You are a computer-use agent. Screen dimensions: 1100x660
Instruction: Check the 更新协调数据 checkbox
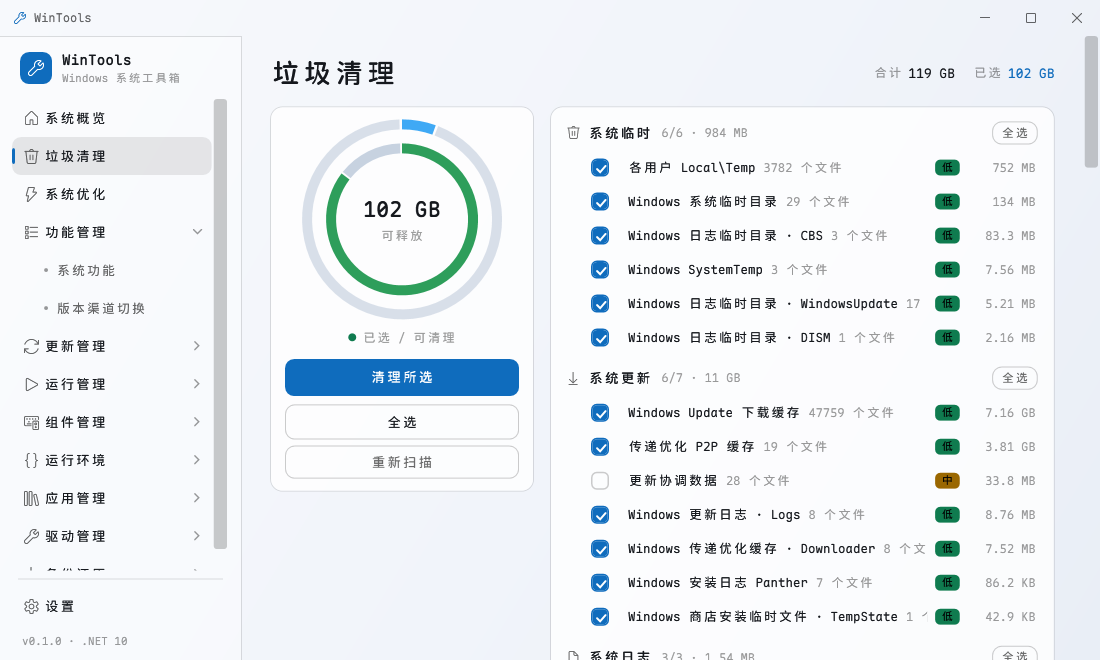click(x=600, y=480)
